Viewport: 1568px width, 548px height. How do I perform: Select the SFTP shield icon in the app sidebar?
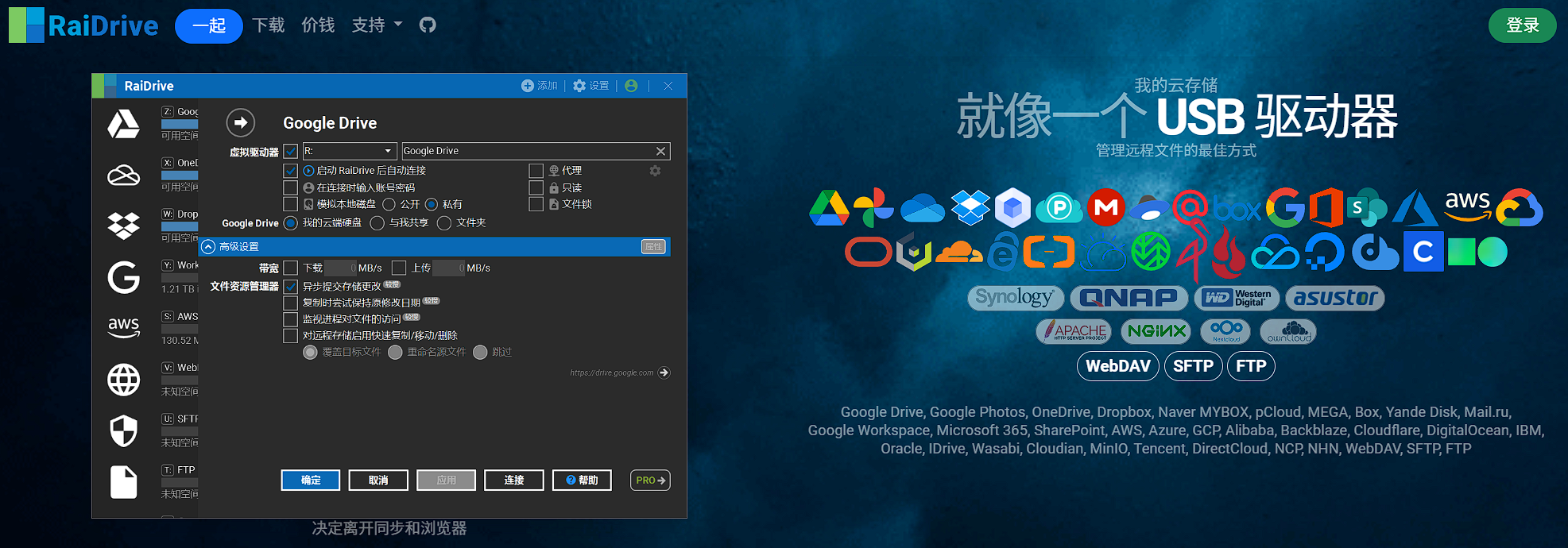click(123, 430)
